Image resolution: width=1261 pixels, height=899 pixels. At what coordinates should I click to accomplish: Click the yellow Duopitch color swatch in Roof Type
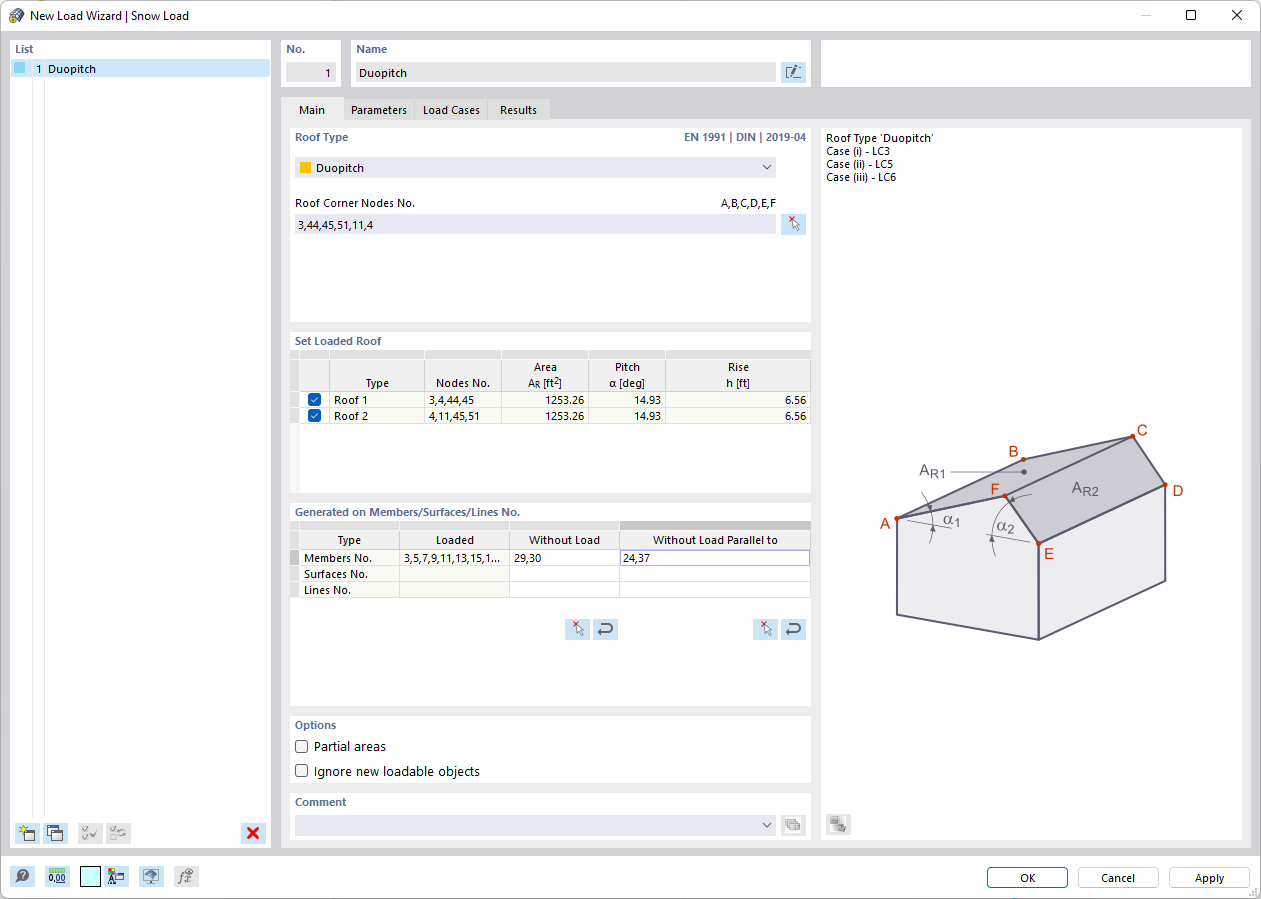point(306,168)
